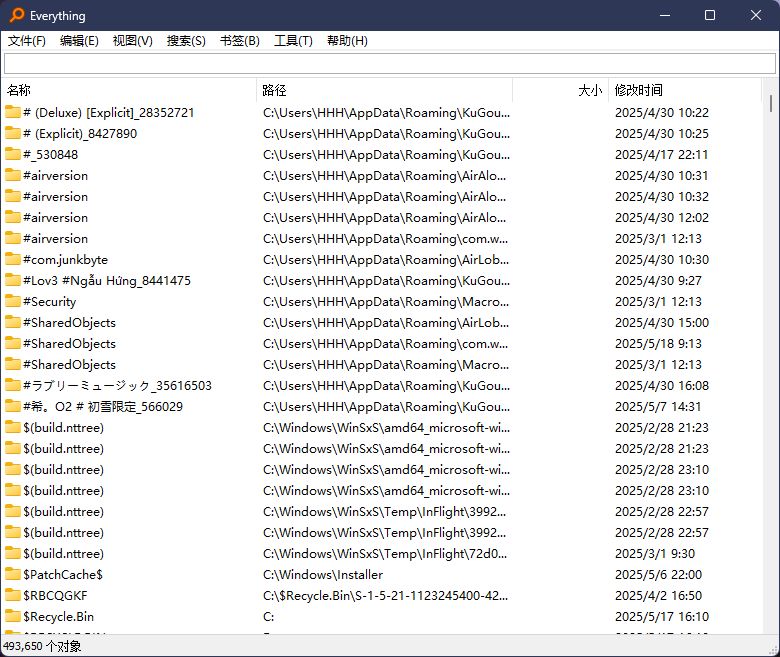Viewport: 780px width, 657px height.
Task: Click folder icon of #airversion modified 10:31
Action: coord(12,175)
